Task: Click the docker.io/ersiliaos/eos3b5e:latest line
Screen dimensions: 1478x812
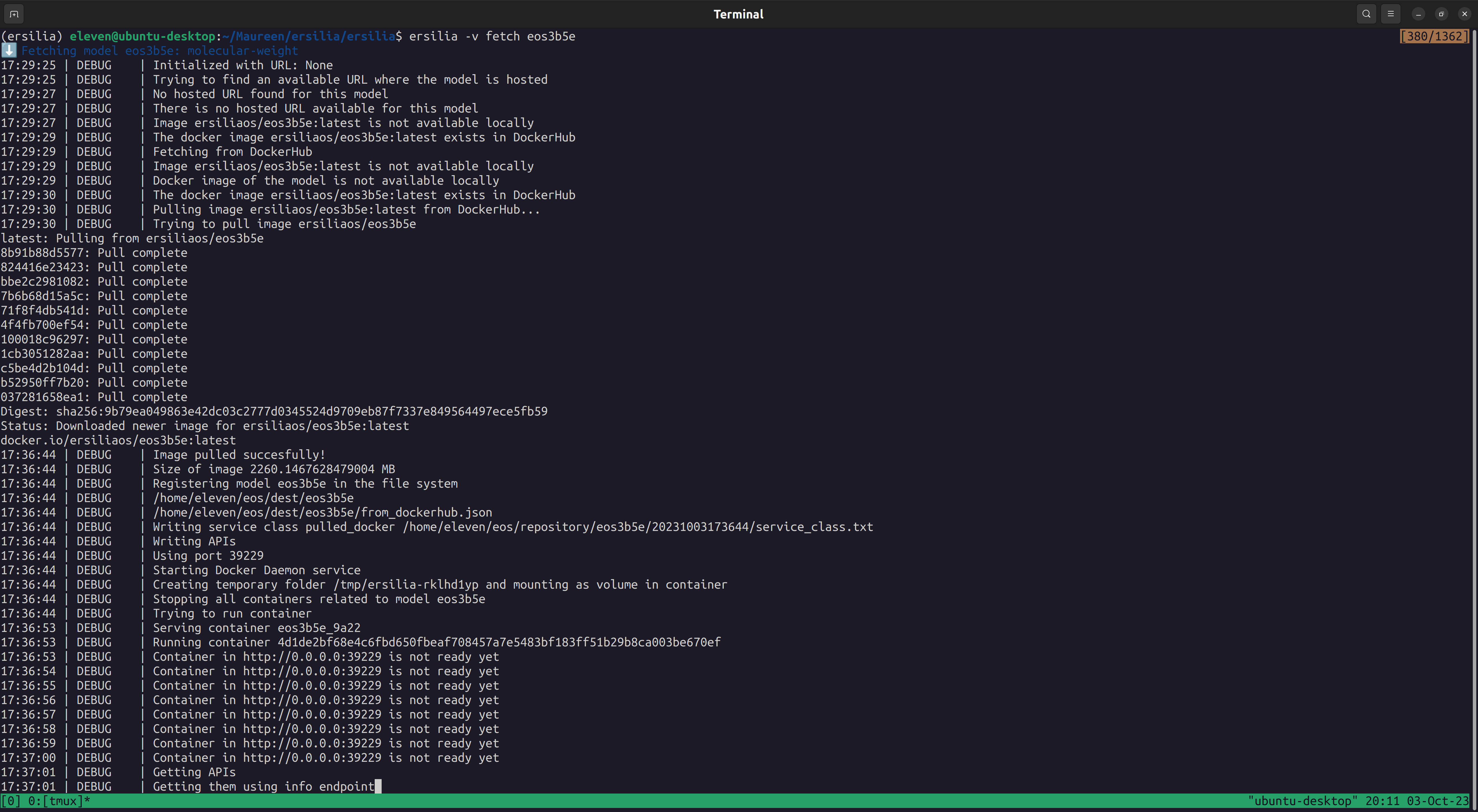Action: [118, 440]
